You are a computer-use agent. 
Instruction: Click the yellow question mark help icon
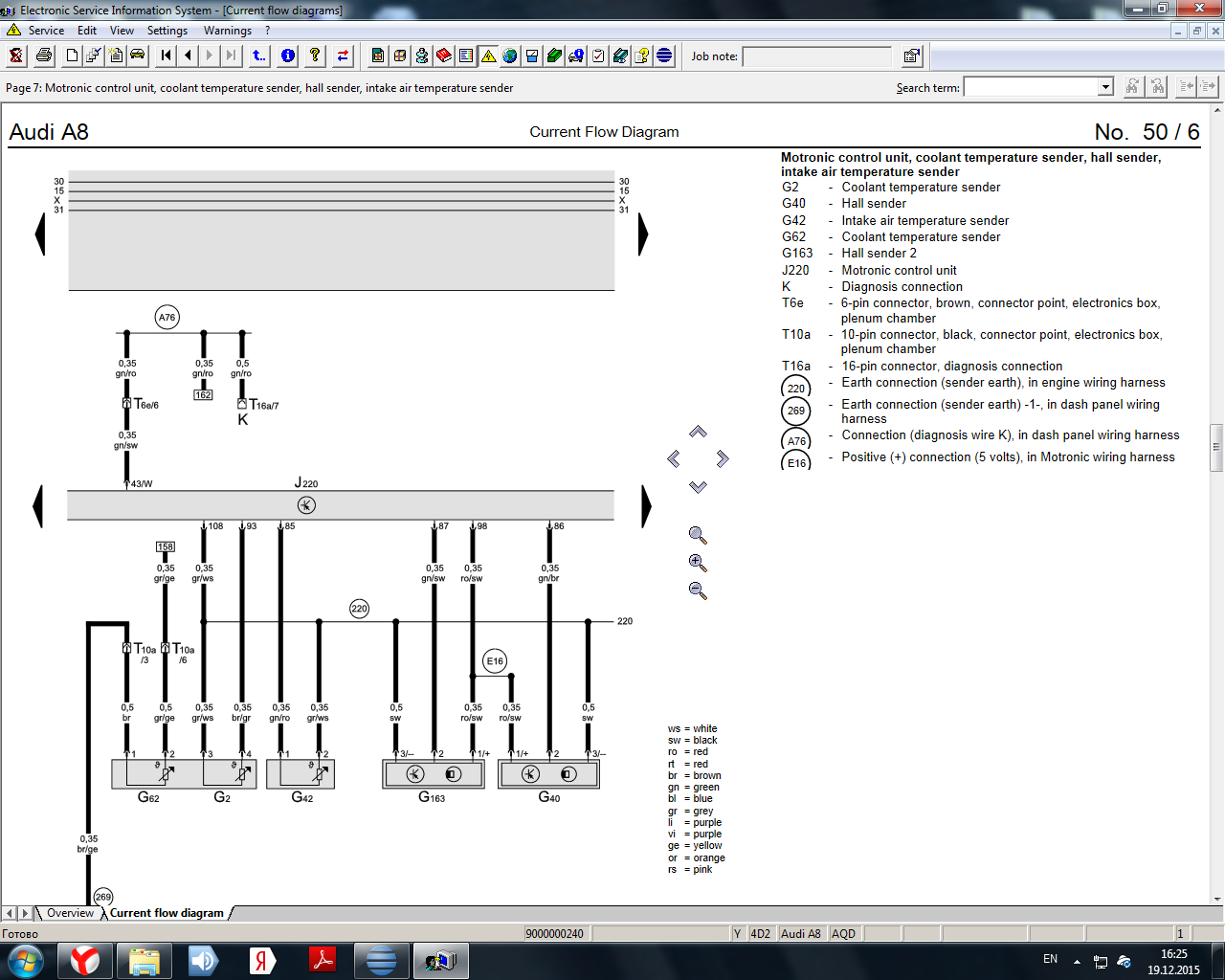click(x=315, y=56)
